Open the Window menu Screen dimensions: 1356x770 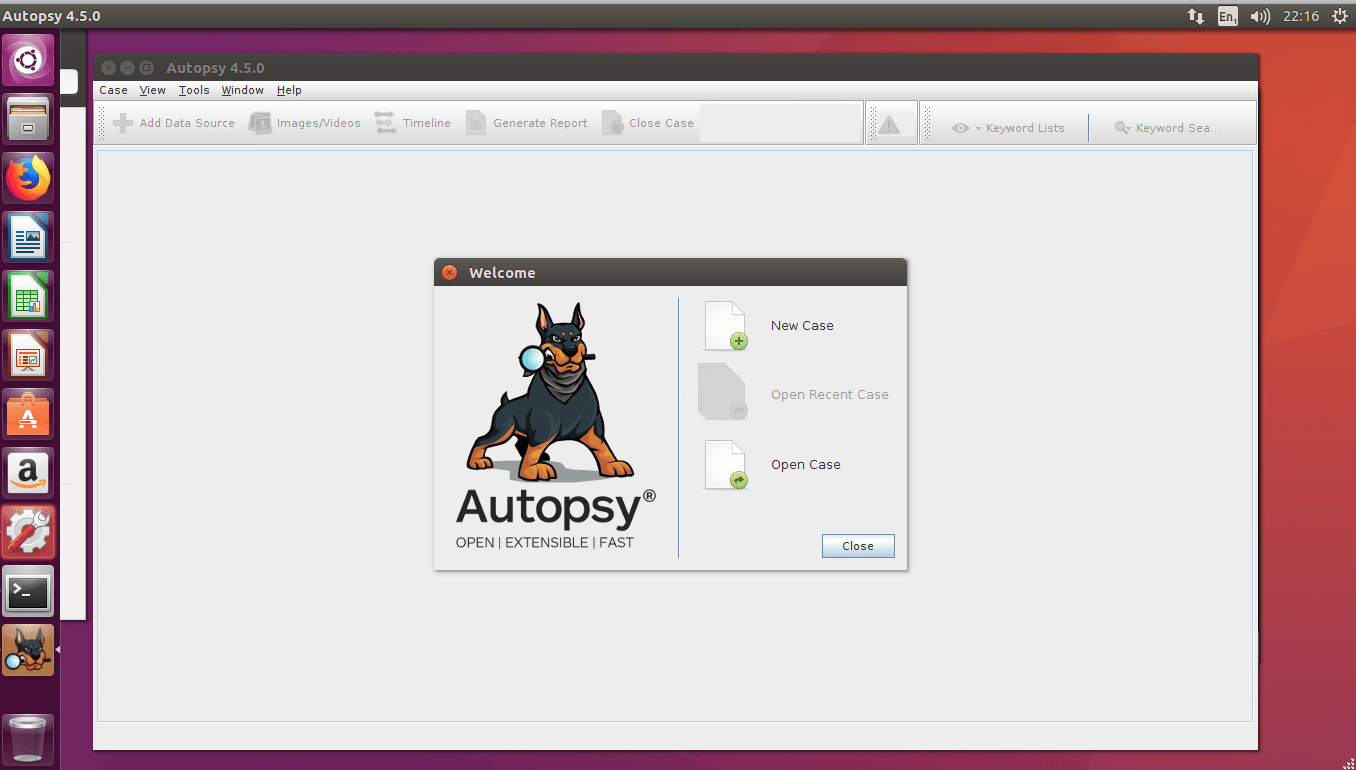243,90
